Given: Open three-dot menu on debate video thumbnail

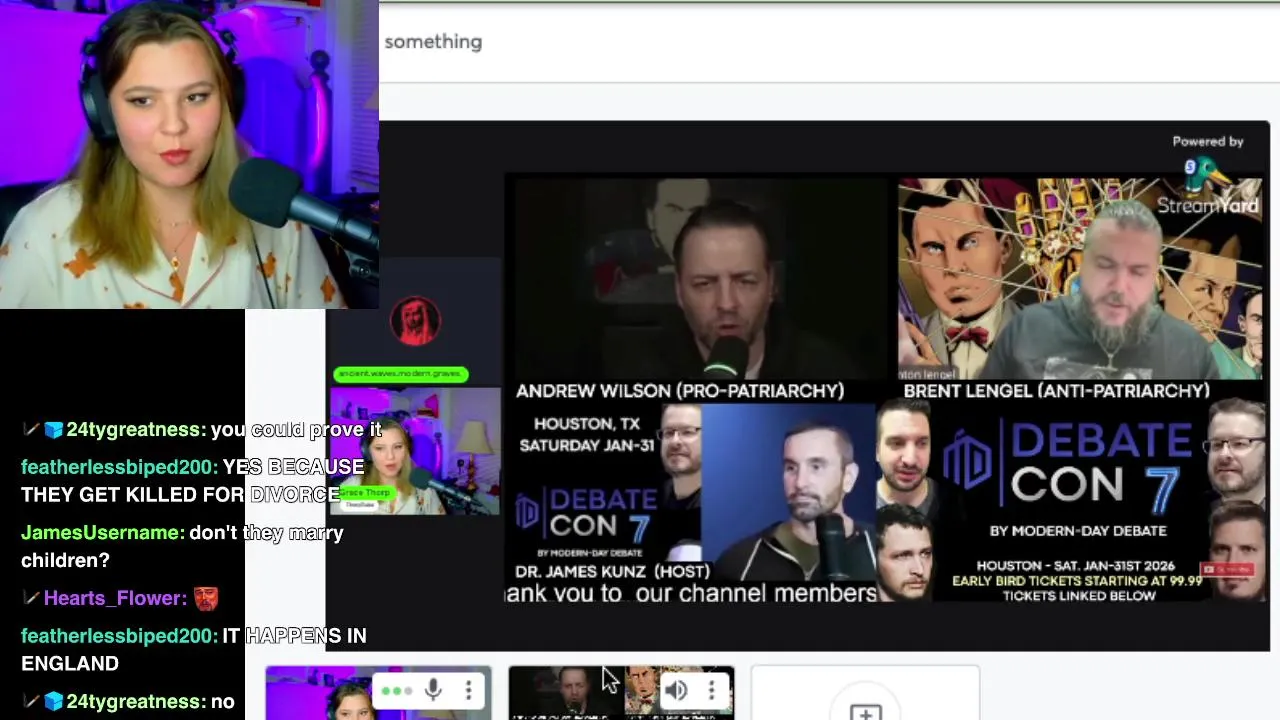Looking at the screenshot, I should [711, 690].
